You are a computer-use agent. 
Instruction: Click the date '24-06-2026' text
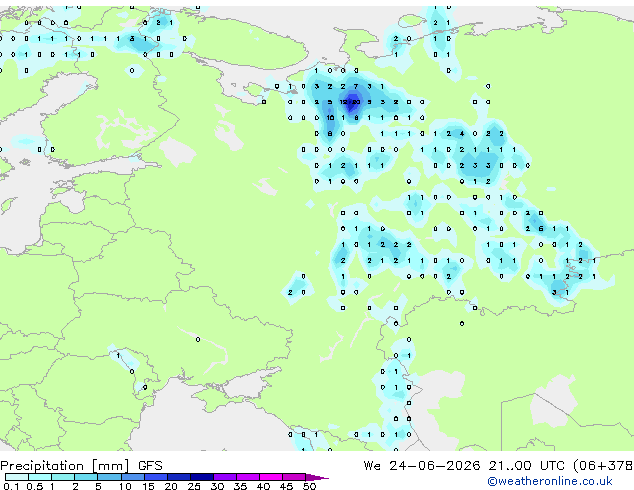[435, 466]
